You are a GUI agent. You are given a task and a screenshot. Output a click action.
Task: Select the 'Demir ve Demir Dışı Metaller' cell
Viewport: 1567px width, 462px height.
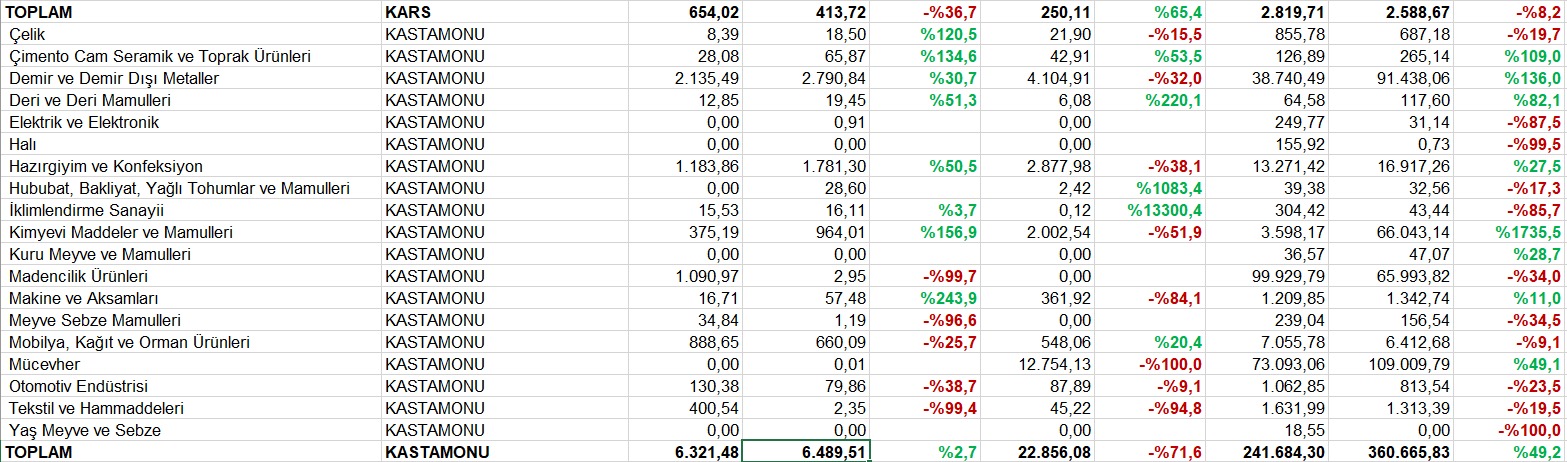[113, 78]
